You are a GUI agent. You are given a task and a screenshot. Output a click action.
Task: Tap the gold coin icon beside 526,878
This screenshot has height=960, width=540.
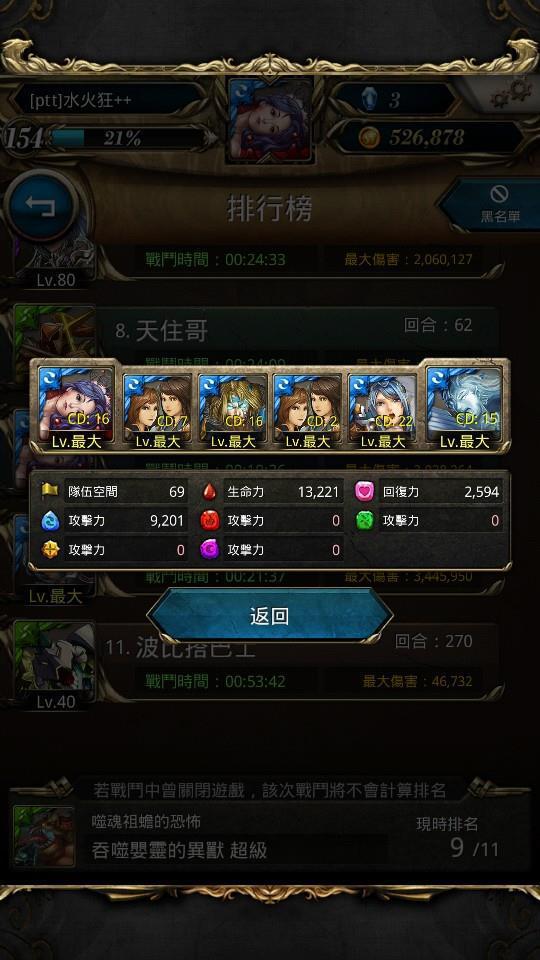click(370, 137)
